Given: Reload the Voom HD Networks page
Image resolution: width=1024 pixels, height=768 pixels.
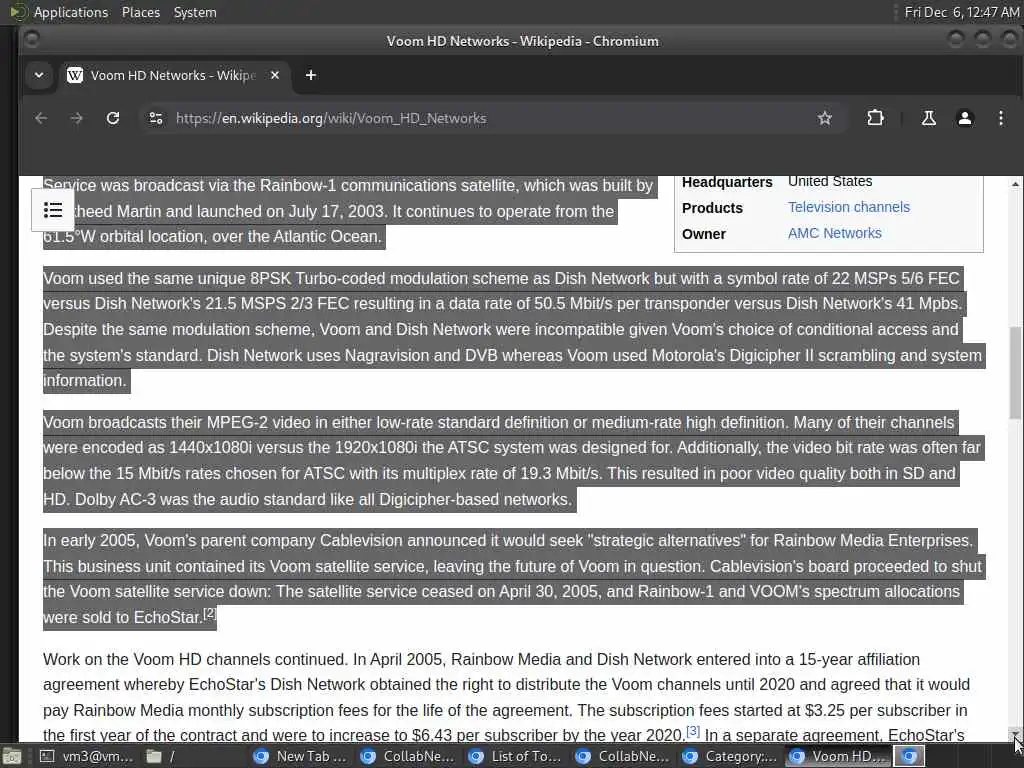Looking at the screenshot, I should [113, 118].
